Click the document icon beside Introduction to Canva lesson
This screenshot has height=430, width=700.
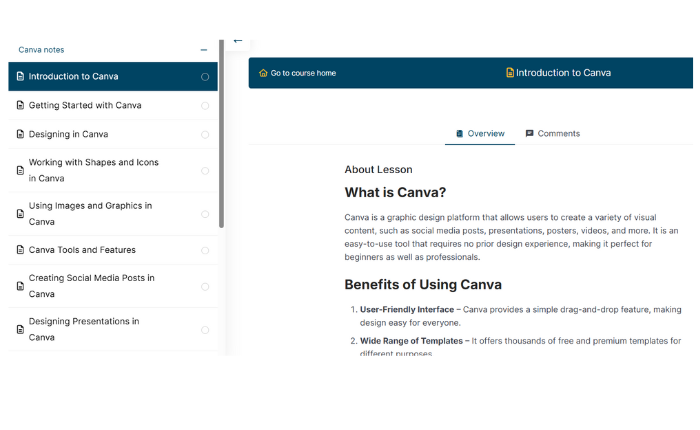click(20, 76)
